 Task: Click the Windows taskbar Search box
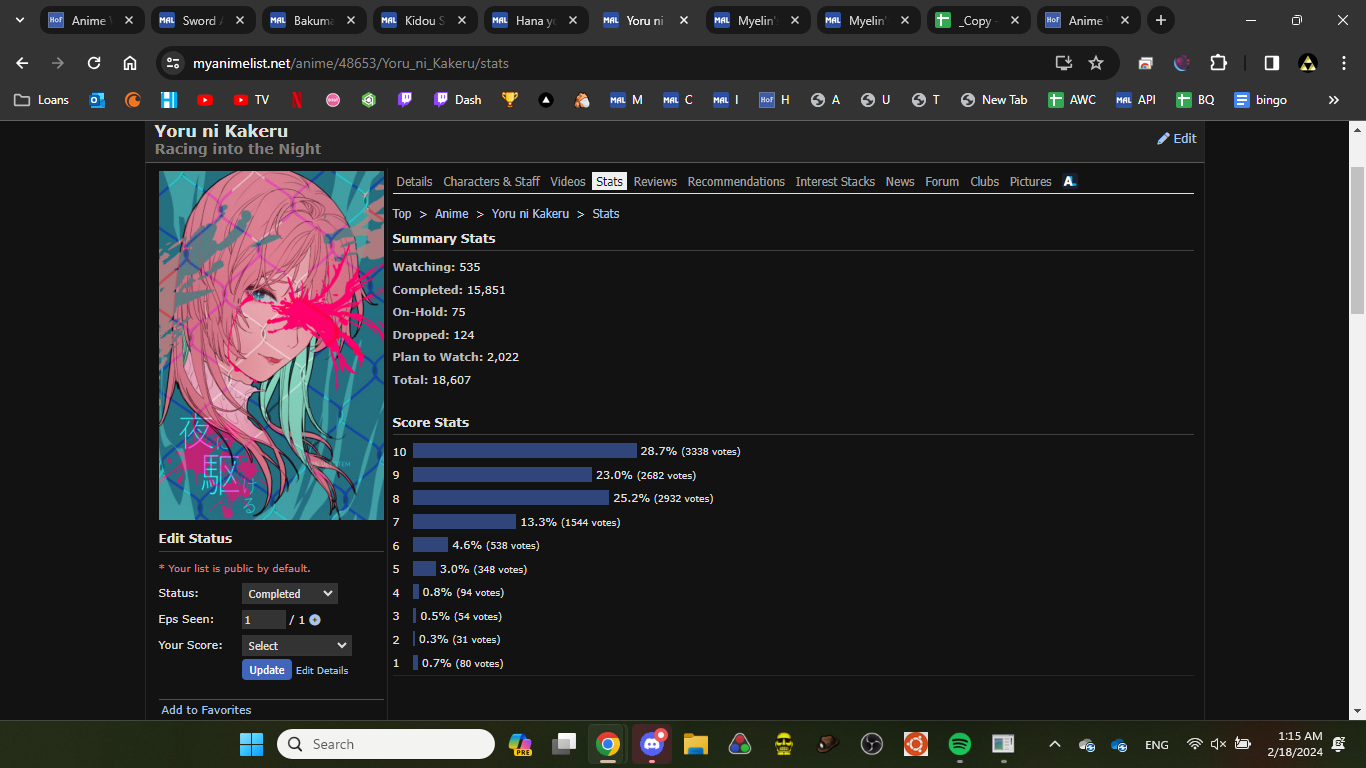tap(386, 744)
